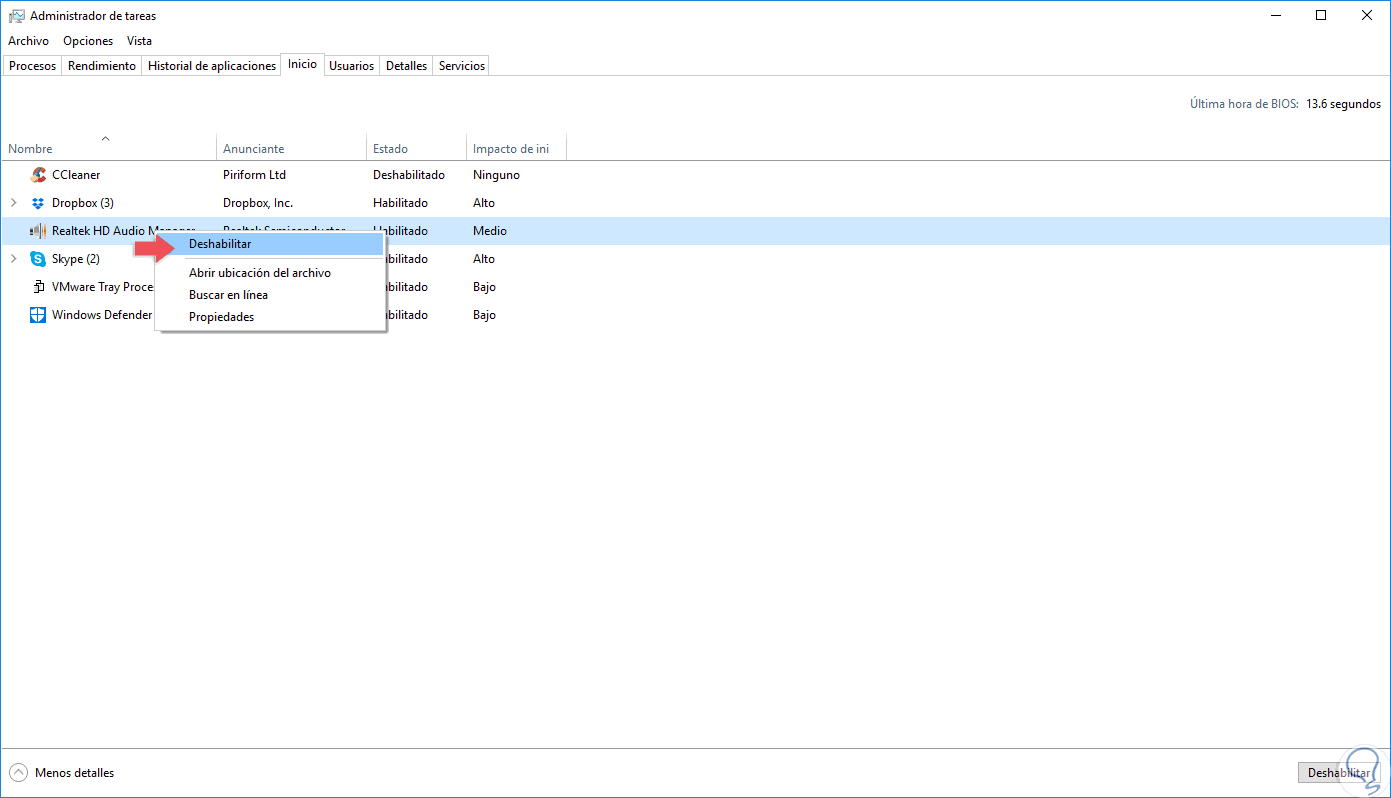Click the Habilitado status in Dropbox row

pyautogui.click(x=400, y=203)
